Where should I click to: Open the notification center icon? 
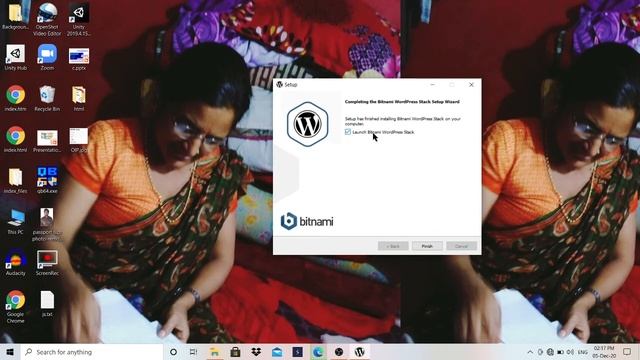(627, 352)
